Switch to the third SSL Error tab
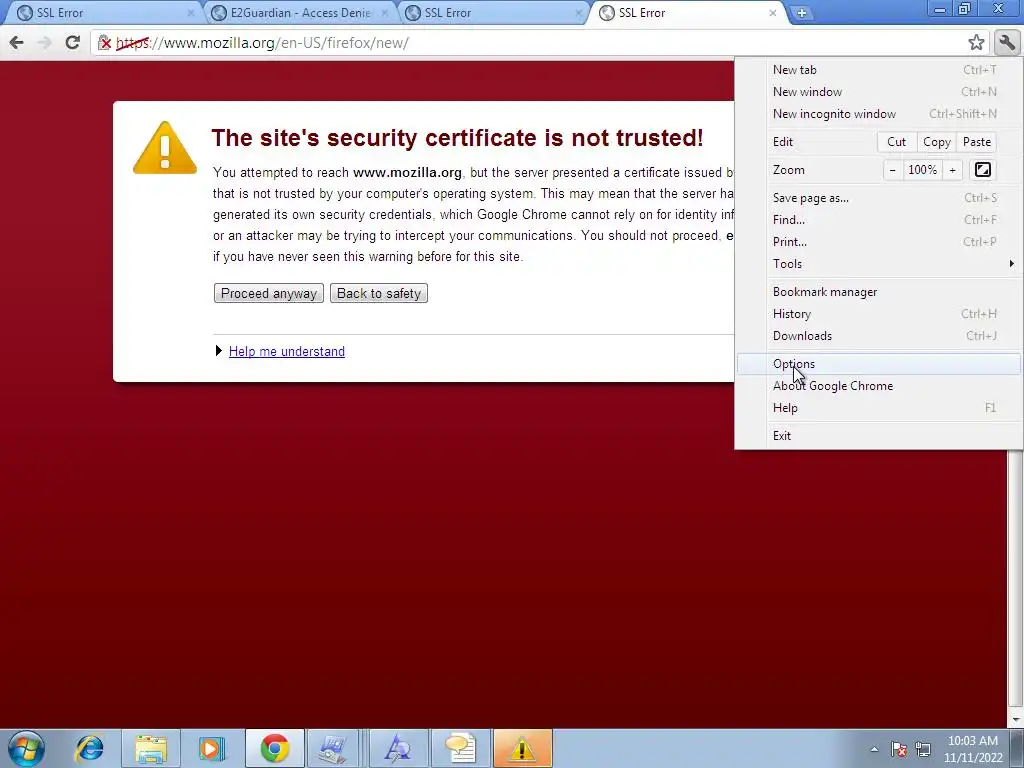 pyautogui.click(x=493, y=12)
